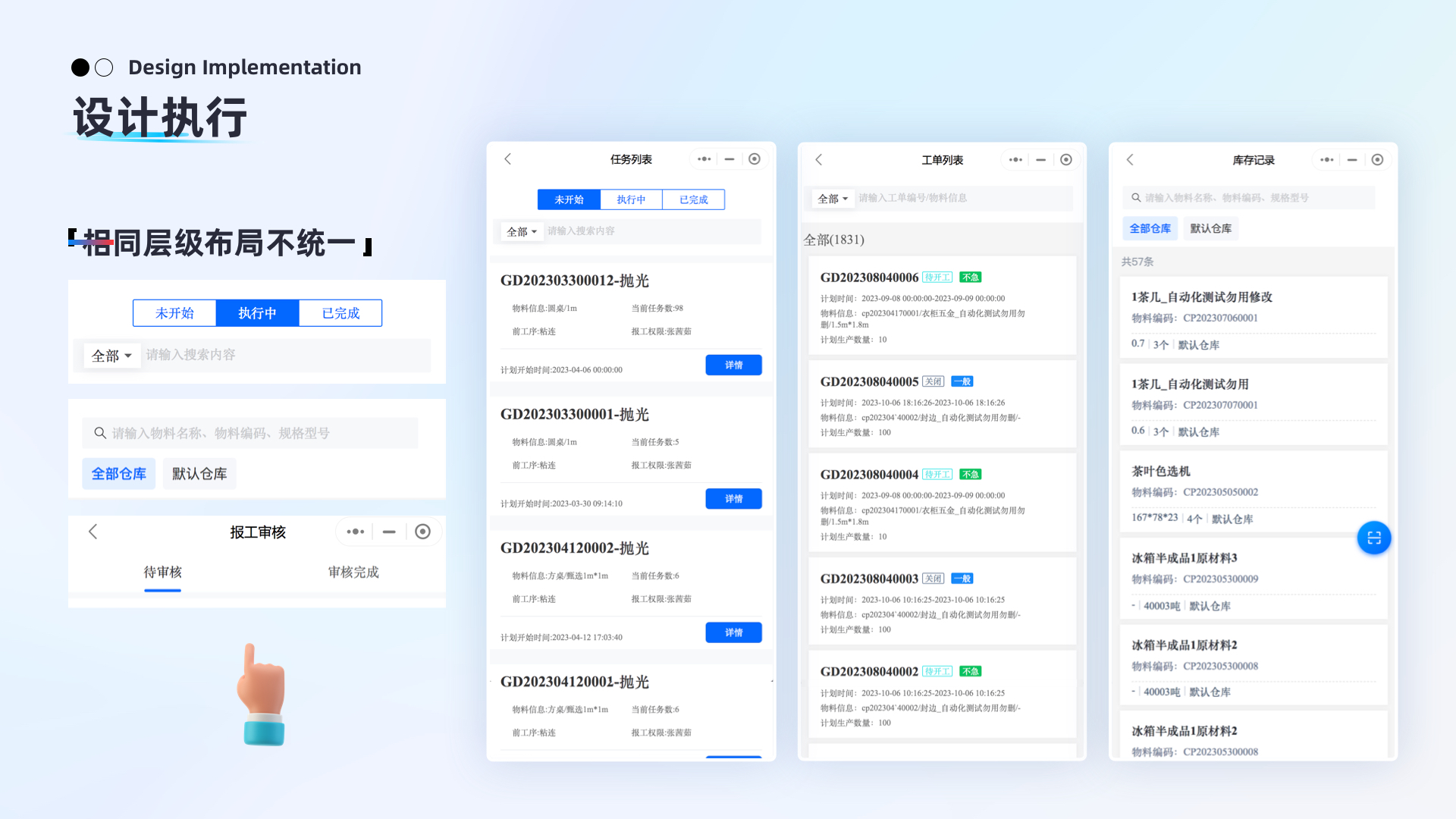Select 全部仓库 filter in 库存记录 screen
Viewport: 1456px width, 819px height.
(1150, 228)
